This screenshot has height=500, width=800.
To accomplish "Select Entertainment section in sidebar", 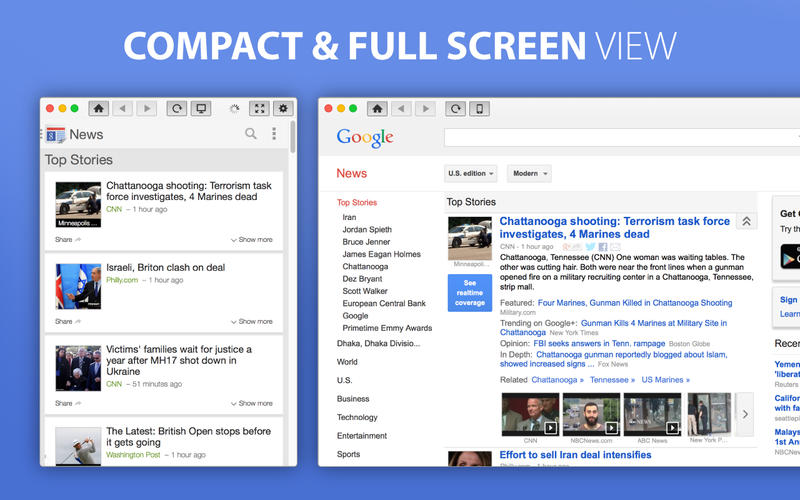I will pyautogui.click(x=362, y=436).
